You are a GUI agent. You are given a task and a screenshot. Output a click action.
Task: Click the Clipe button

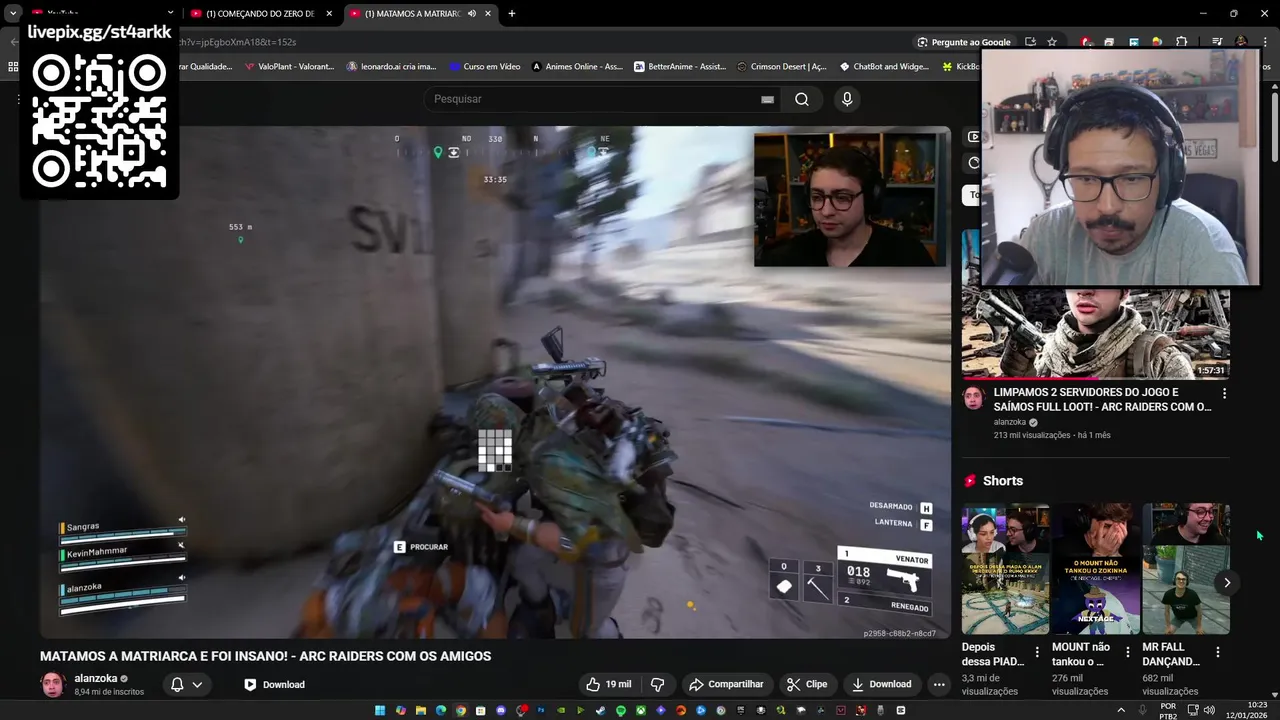point(807,684)
